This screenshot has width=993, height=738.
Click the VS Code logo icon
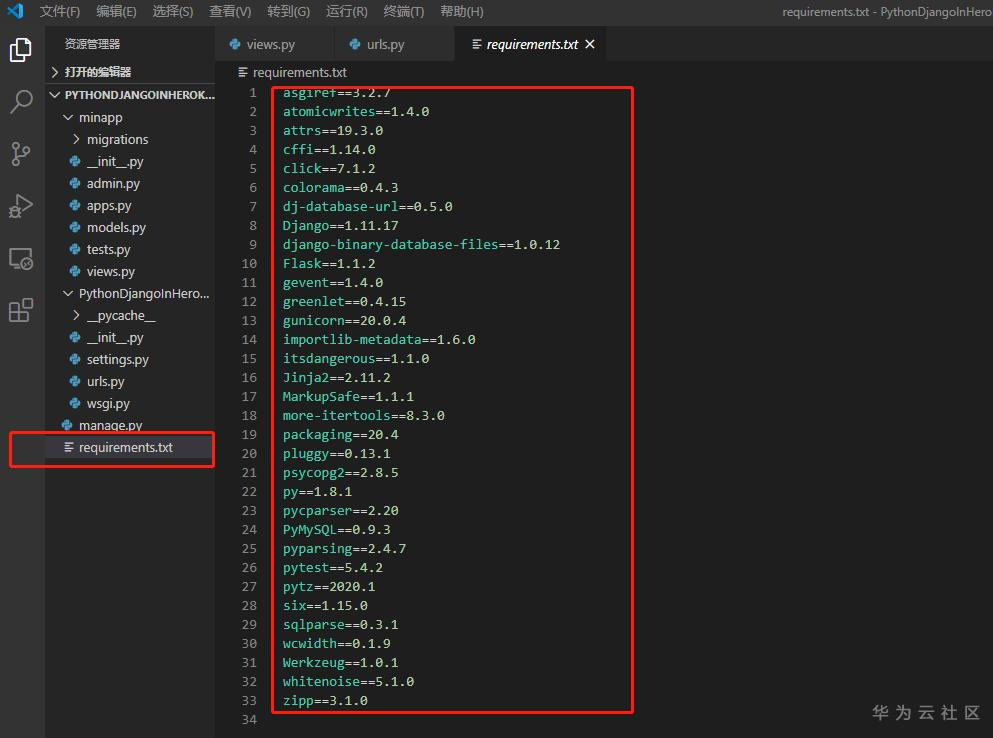pos(15,11)
